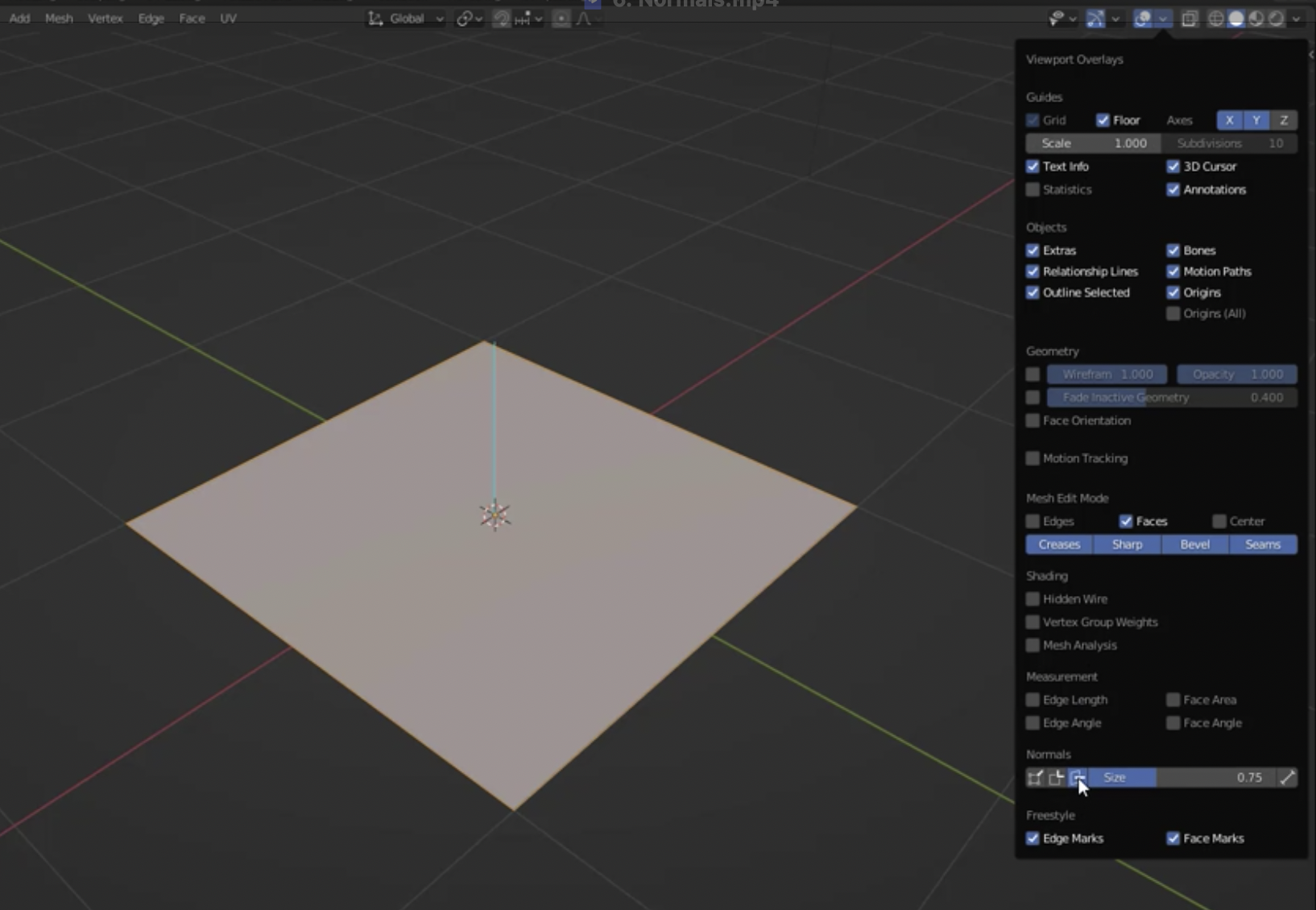1316x910 pixels.
Task: Toggle face normals display icon
Action: pos(1077,777)
